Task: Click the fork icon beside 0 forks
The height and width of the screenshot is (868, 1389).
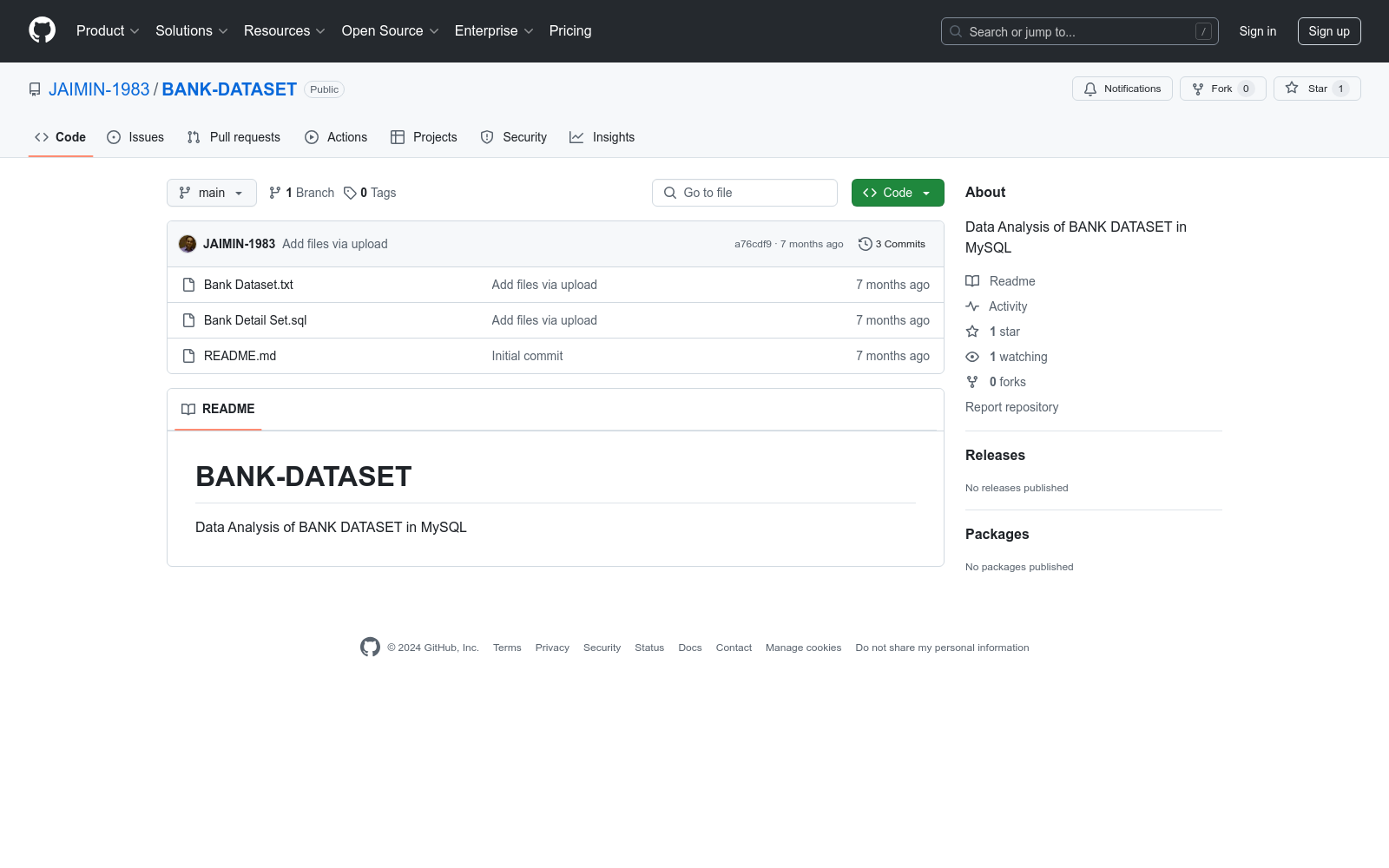Action: click(x=972, y=382)
